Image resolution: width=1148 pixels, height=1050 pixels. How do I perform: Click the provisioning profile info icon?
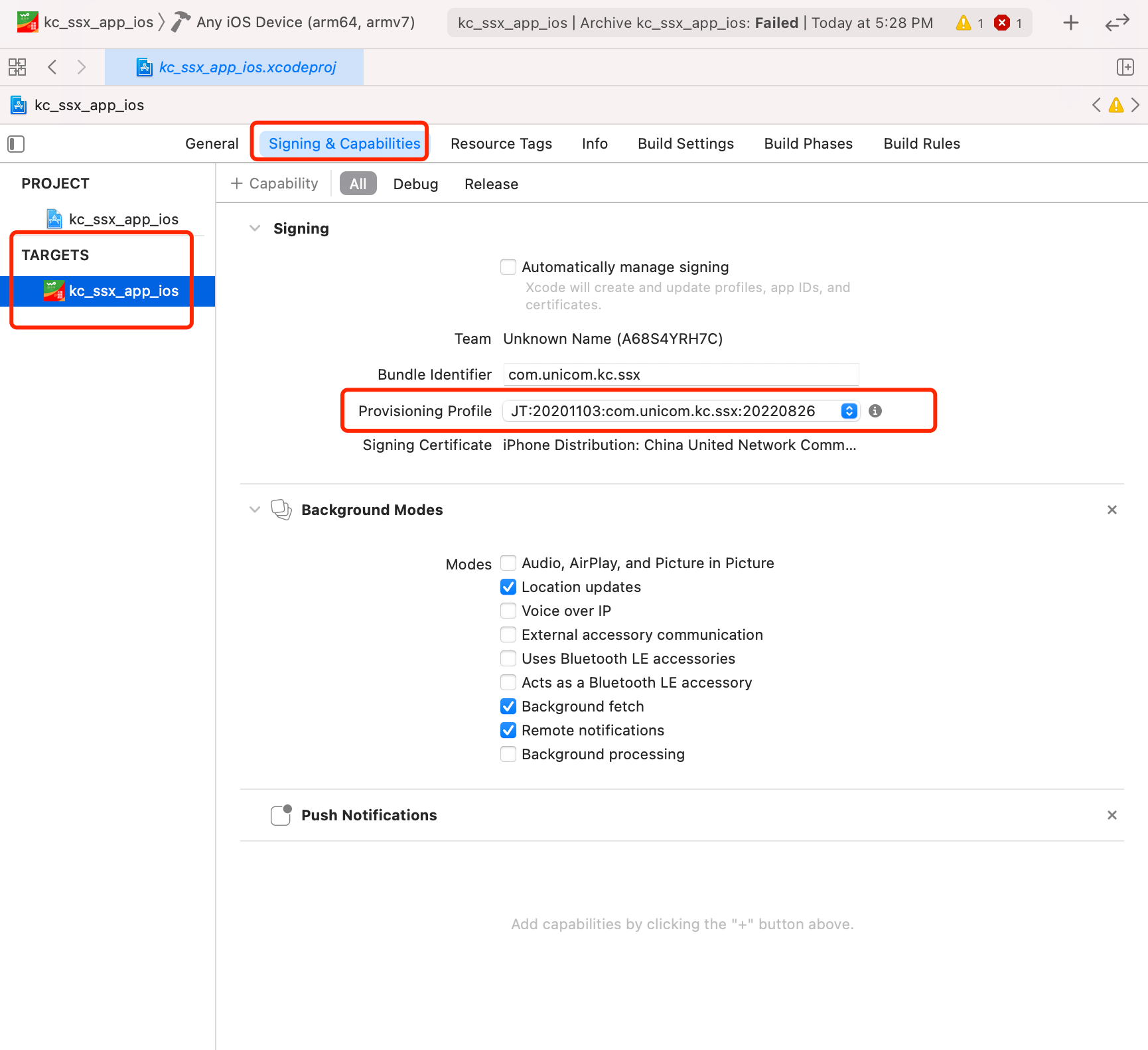pos(875,411)
